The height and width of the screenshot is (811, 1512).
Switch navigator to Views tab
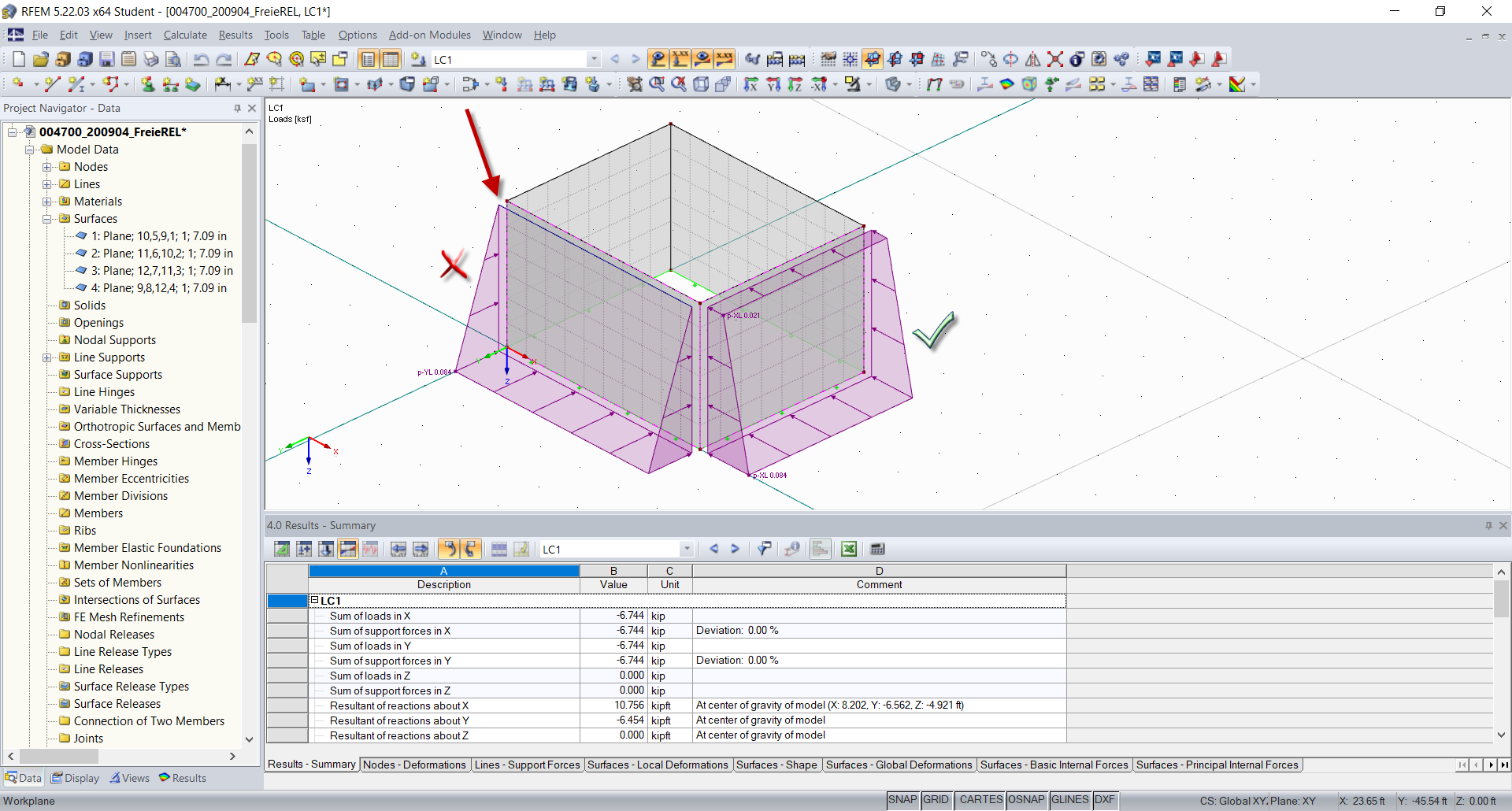pyautogui.click(x=130, y=778)
